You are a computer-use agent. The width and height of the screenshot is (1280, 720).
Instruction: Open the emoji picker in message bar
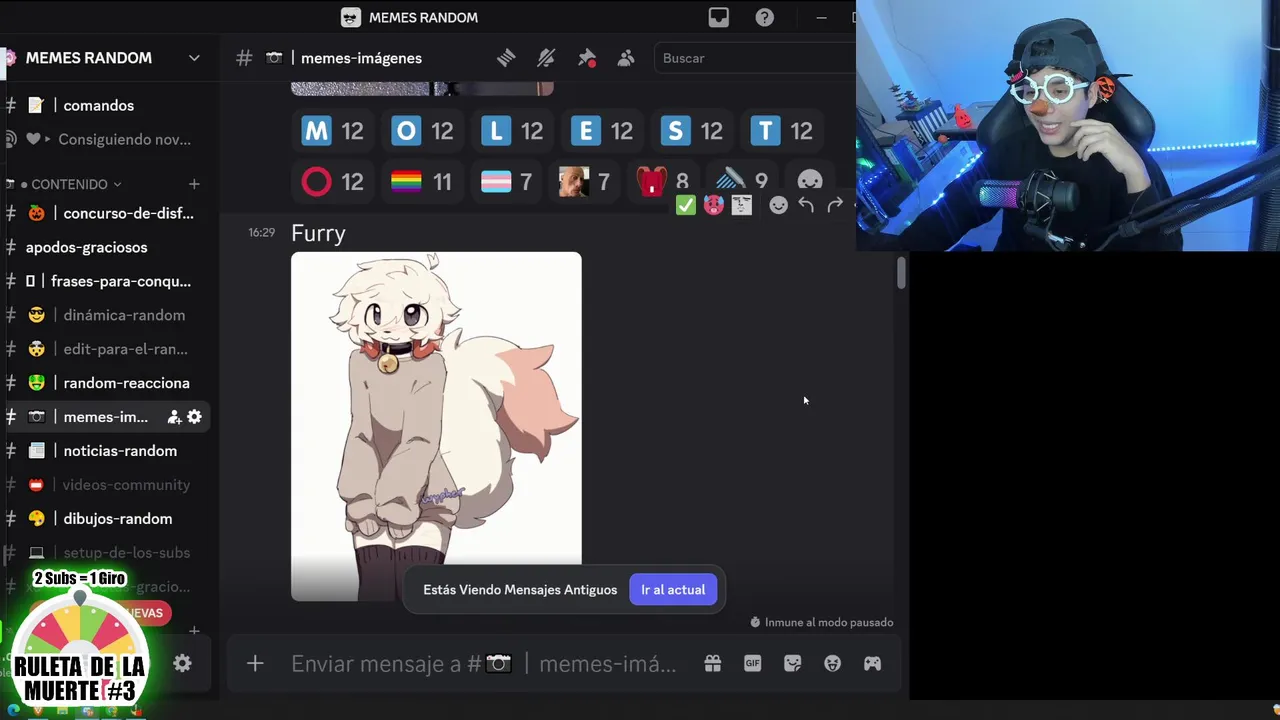click(832, 663)
